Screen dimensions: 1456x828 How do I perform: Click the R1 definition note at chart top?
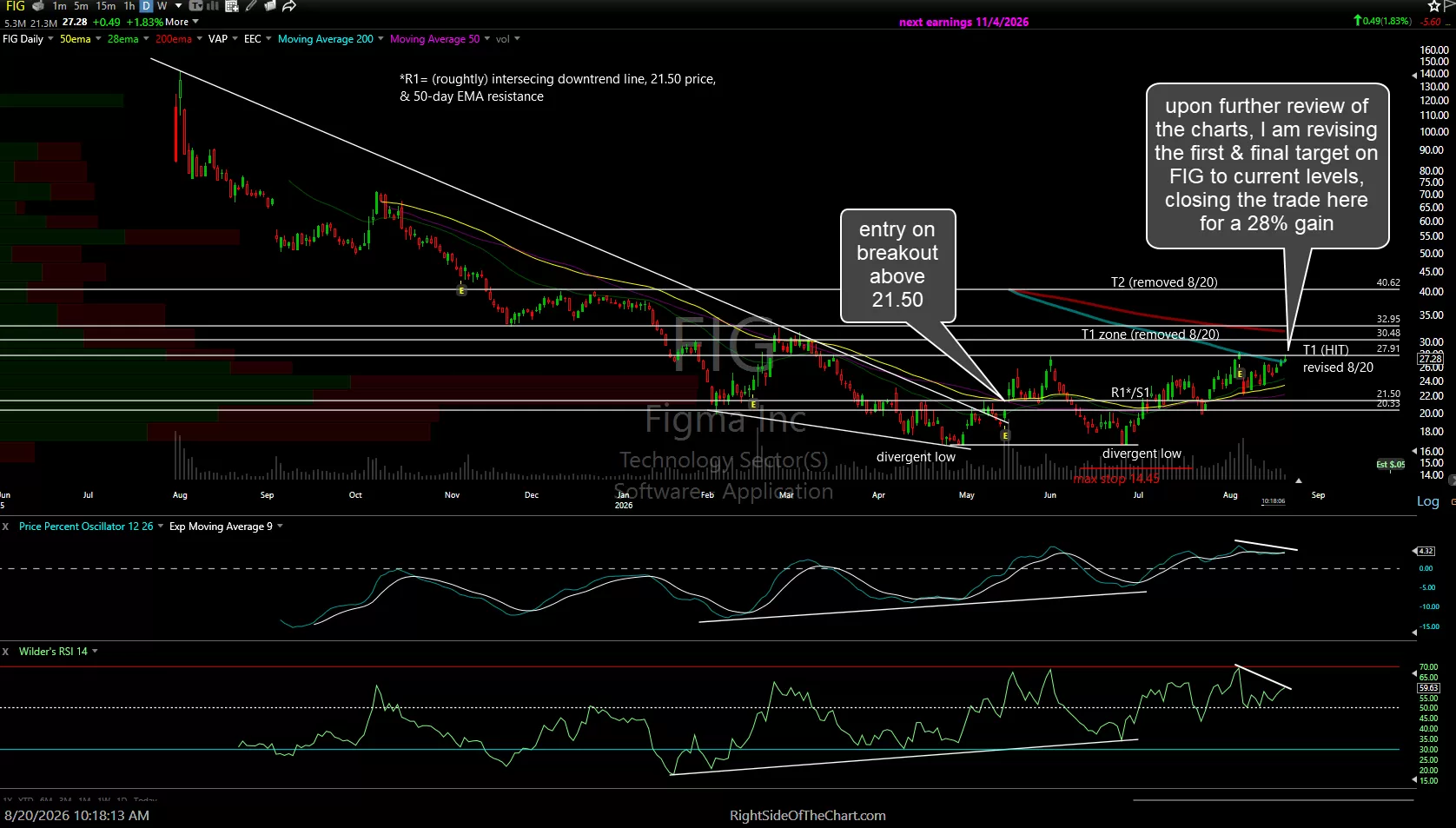558,88
